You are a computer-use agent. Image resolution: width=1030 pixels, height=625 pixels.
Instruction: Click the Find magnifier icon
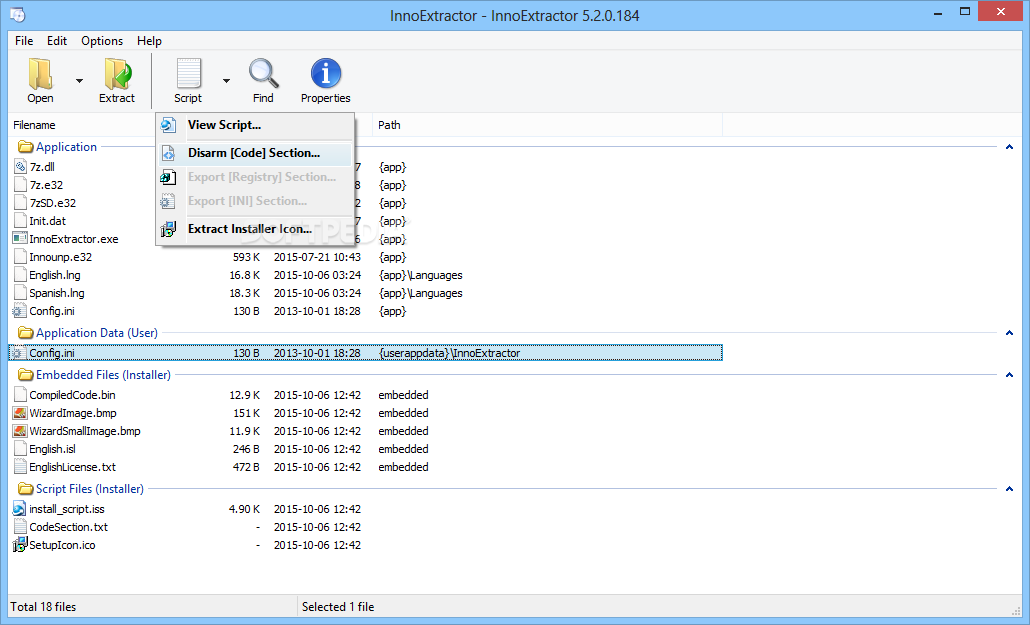click(x=263, y=74)
